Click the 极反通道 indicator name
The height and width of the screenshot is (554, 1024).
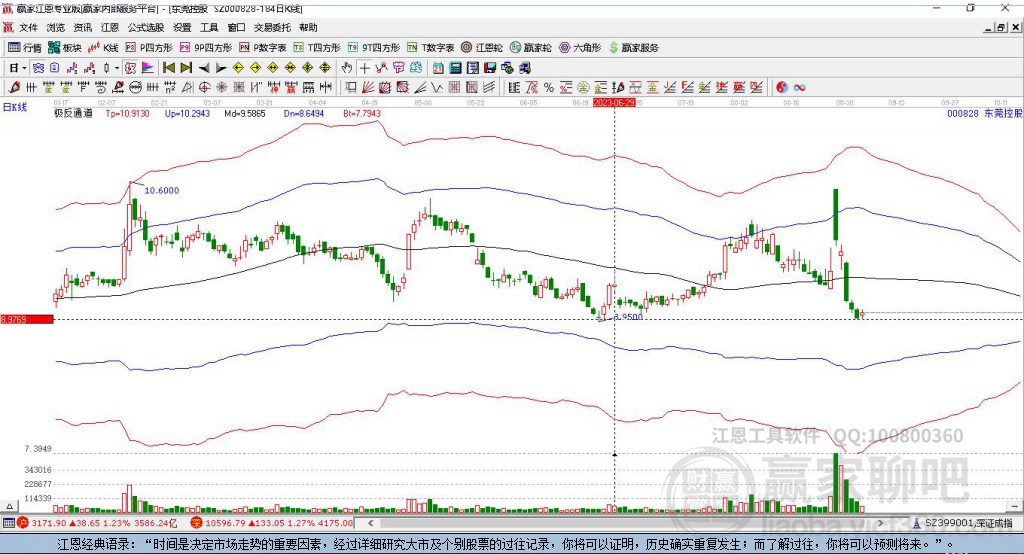point(74,113)
